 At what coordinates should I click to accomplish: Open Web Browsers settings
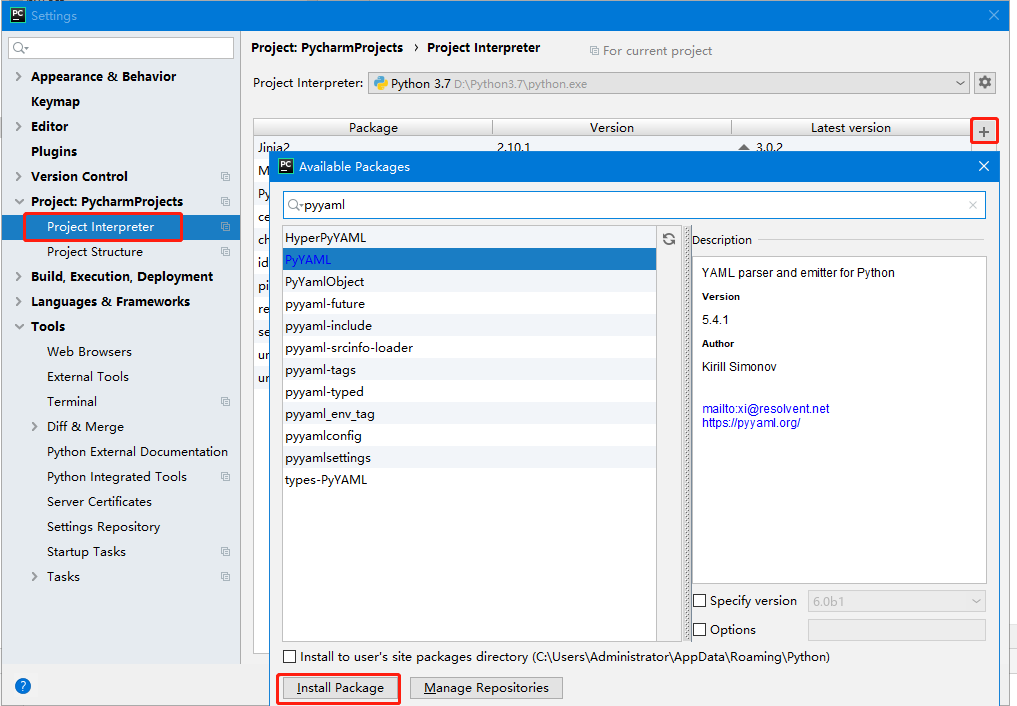[89, 351]
